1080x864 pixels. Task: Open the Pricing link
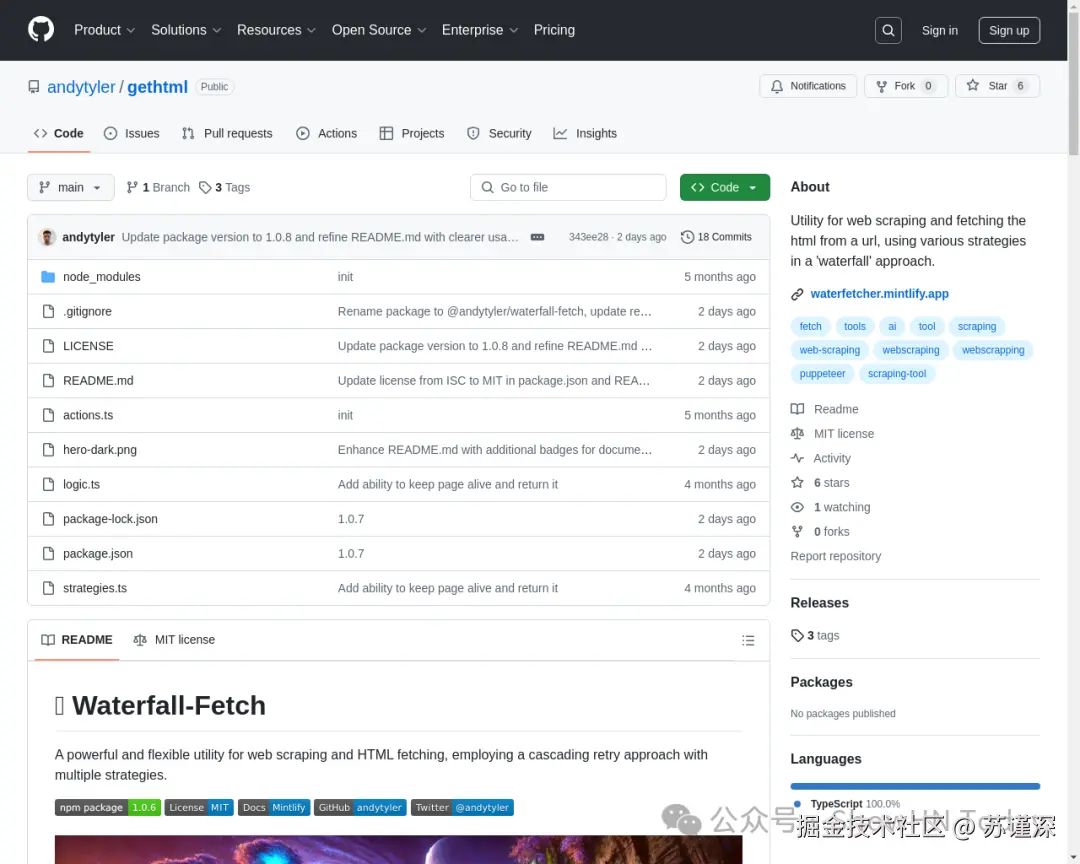554,30
